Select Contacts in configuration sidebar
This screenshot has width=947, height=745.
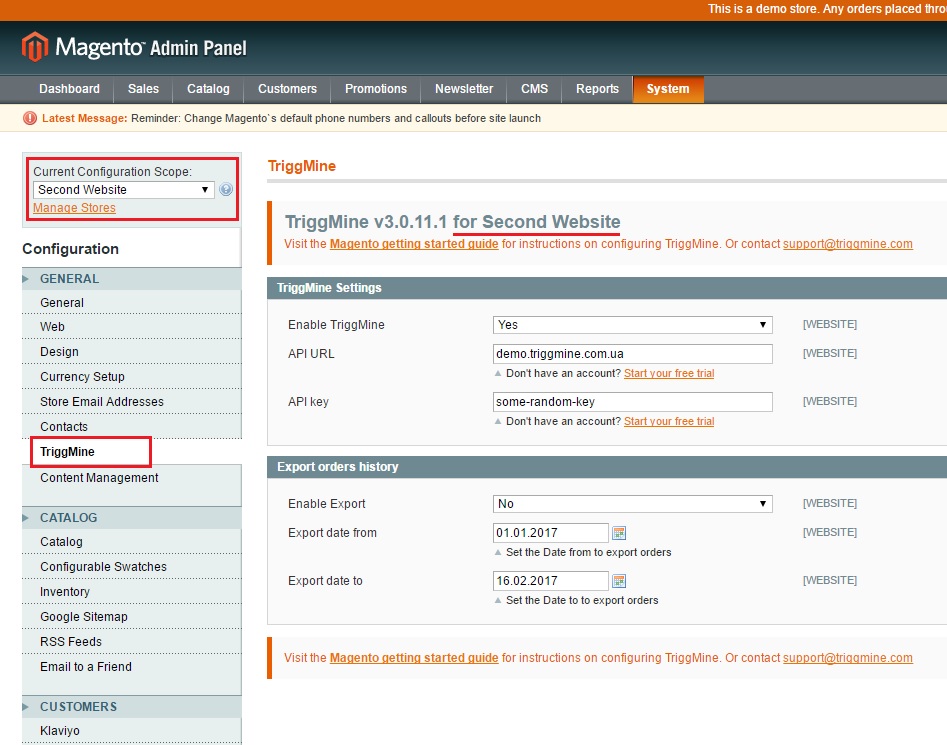pos(132,426)
